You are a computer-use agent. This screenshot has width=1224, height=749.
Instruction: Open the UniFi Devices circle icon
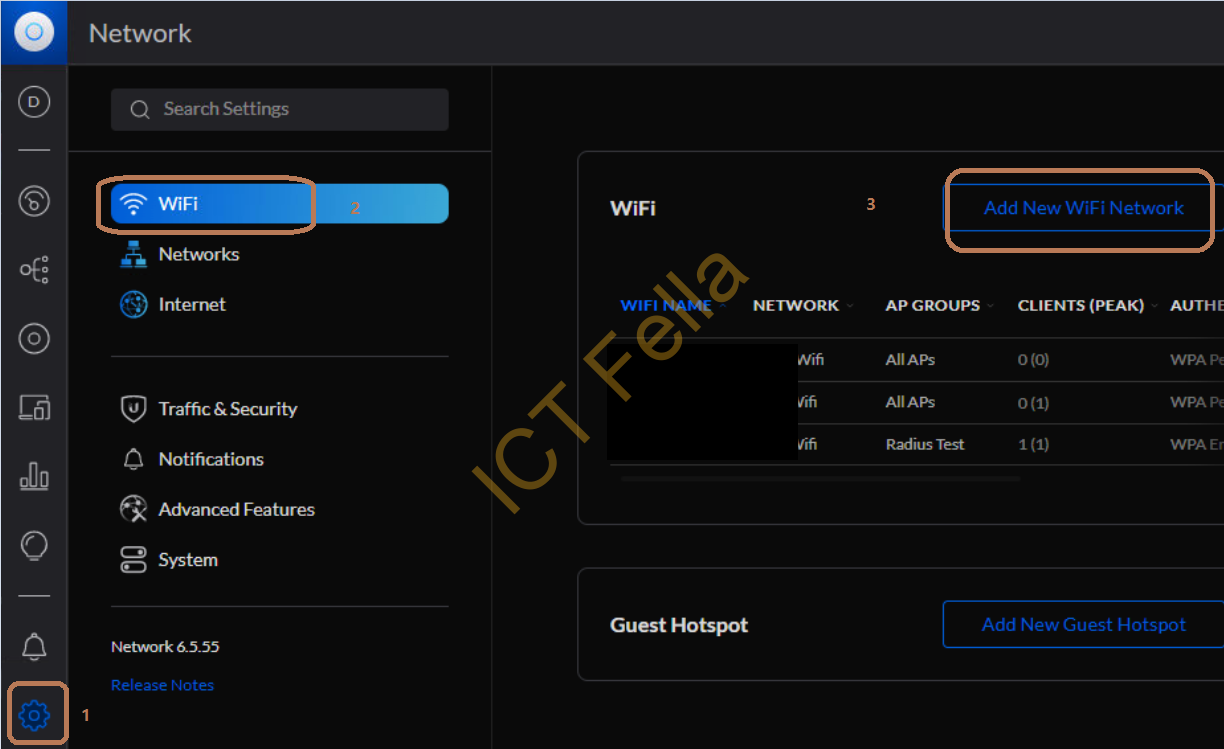34,339
